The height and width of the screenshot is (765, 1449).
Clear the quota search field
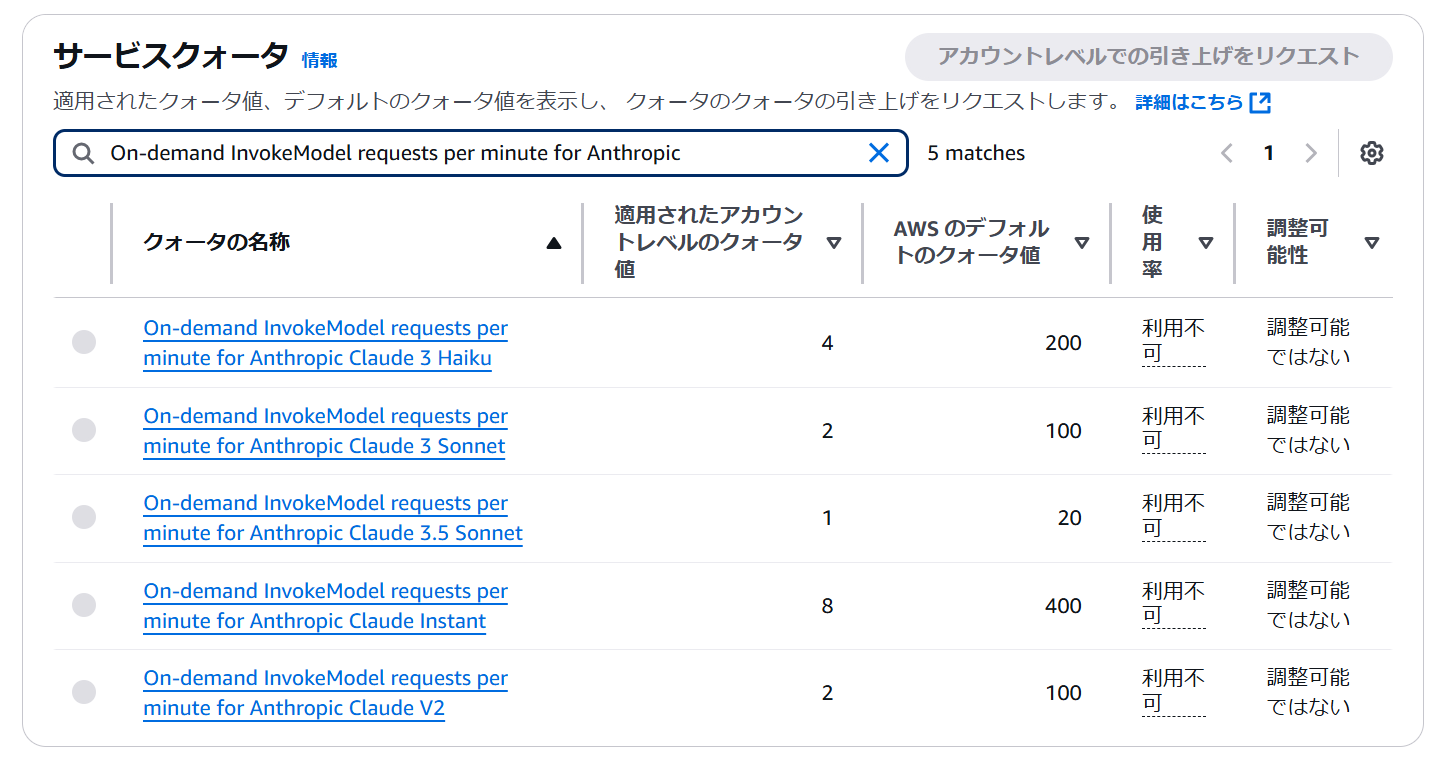[x=878, y=153]
